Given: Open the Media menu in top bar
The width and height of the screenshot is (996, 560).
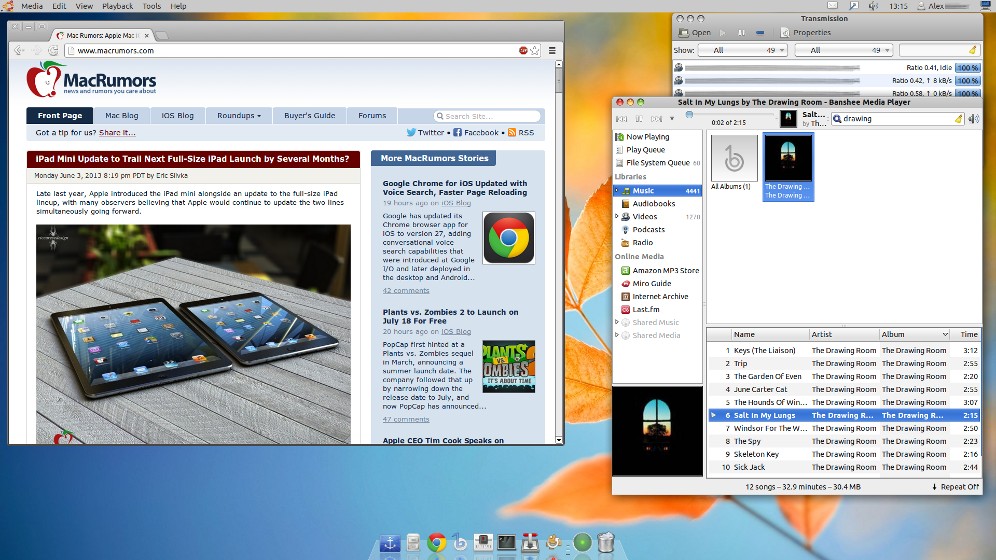Looking at the screenshot, I should (x=32, y=6).
